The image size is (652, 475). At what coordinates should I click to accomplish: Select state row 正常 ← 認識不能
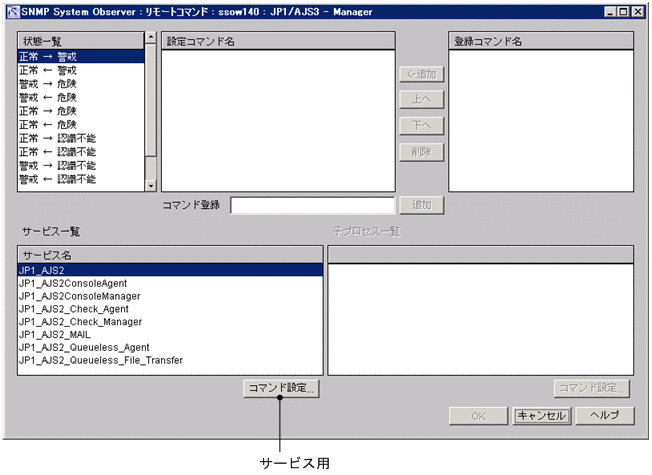(x=81, y=152)
